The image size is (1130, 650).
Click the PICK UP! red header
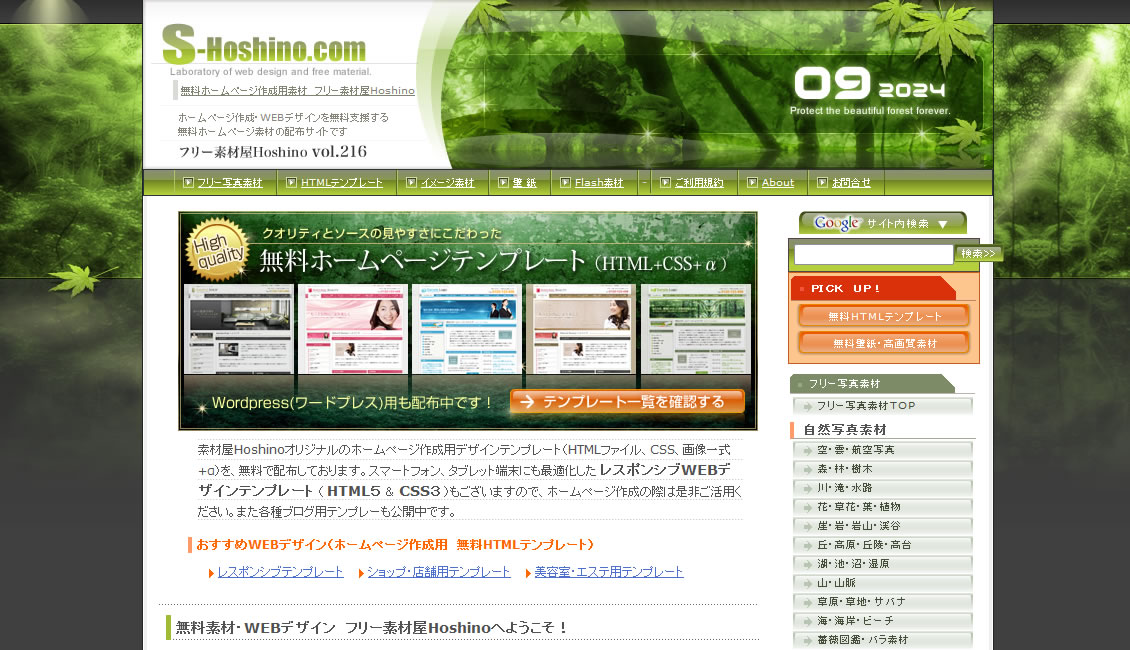click(x=873, y=288)
